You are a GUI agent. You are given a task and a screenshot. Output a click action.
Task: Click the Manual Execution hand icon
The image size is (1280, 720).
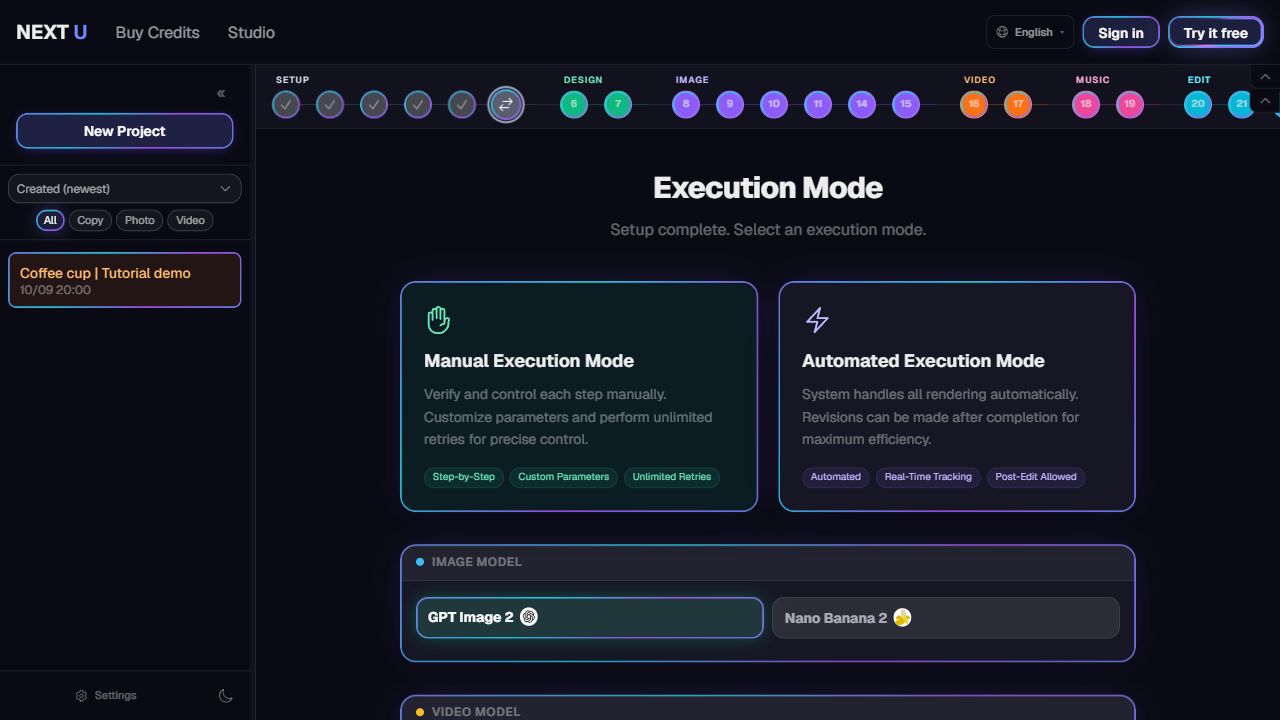438,320
